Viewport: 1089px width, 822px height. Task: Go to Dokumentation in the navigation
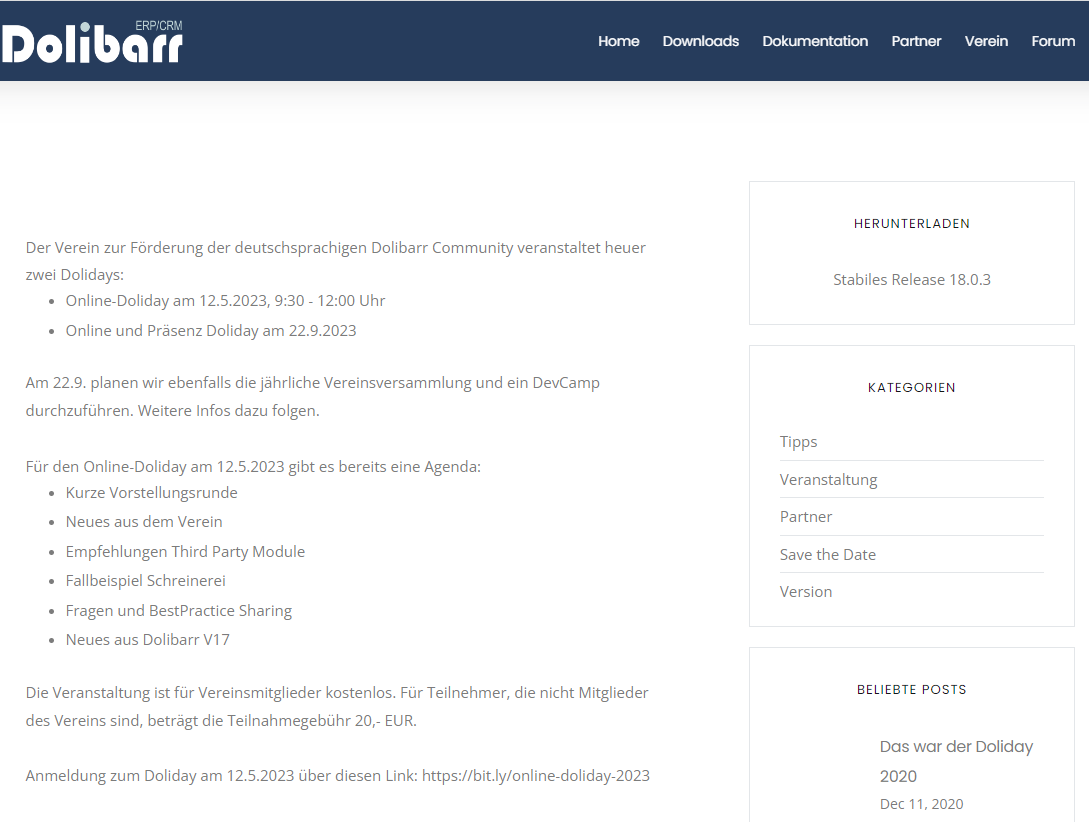tap(815, 41)
